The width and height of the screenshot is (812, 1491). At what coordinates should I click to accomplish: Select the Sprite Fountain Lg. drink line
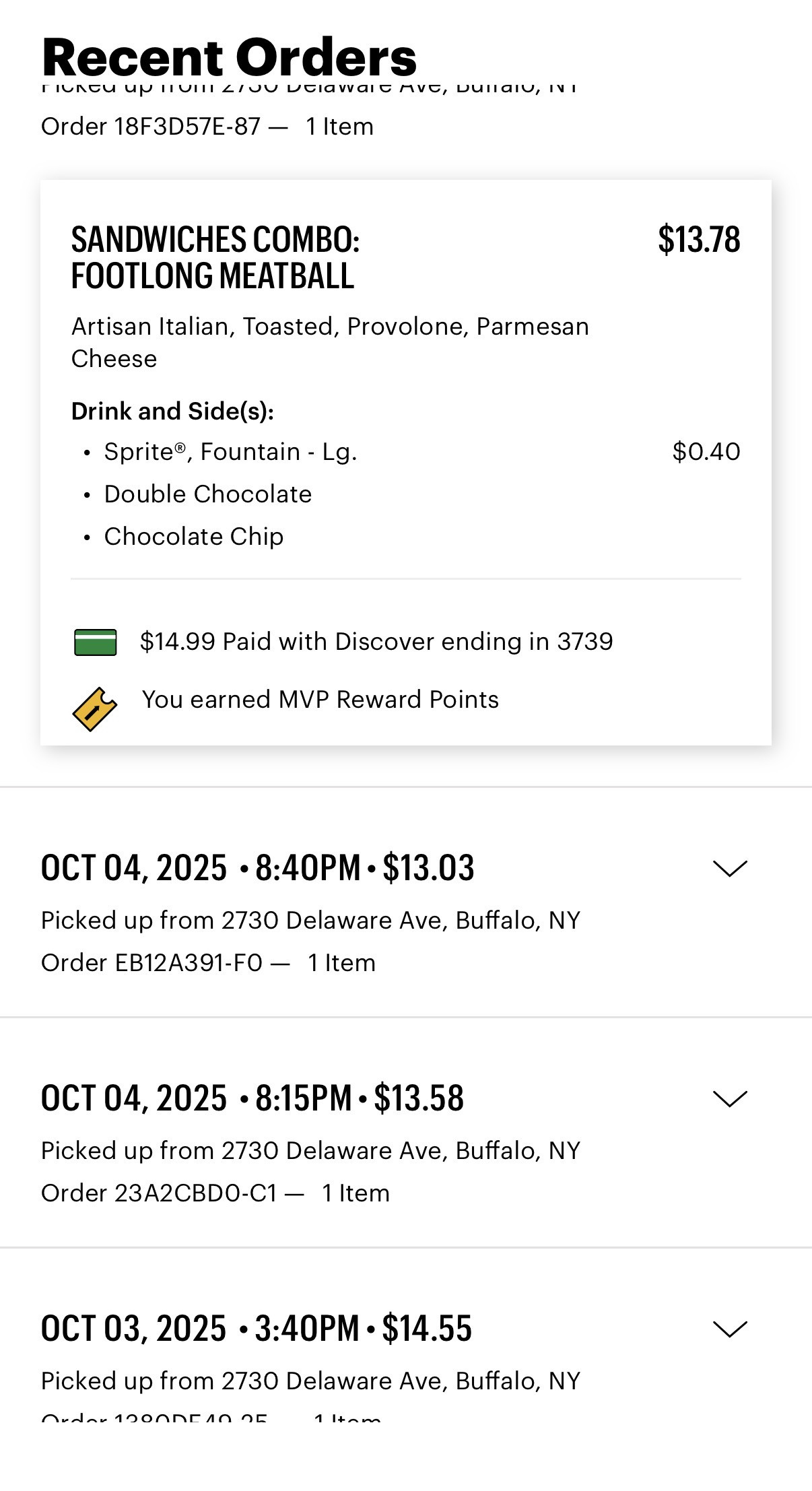(230, 452)
